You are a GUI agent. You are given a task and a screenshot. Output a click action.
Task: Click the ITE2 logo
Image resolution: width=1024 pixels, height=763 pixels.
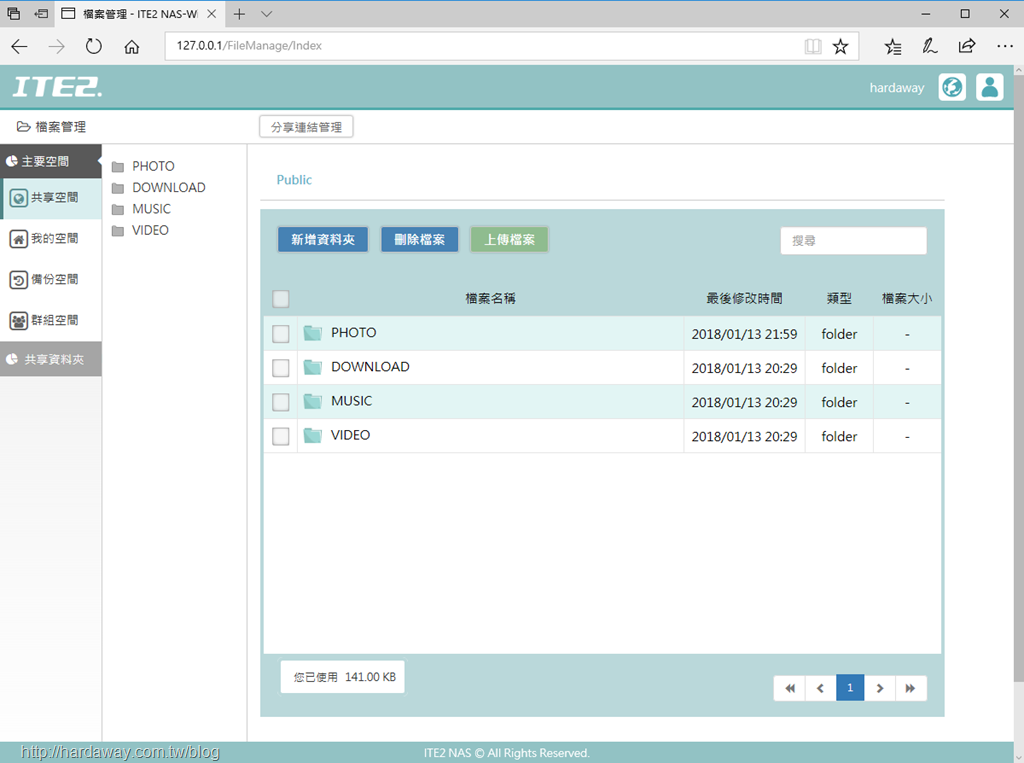pyautogui.click(x=57, y=87)
